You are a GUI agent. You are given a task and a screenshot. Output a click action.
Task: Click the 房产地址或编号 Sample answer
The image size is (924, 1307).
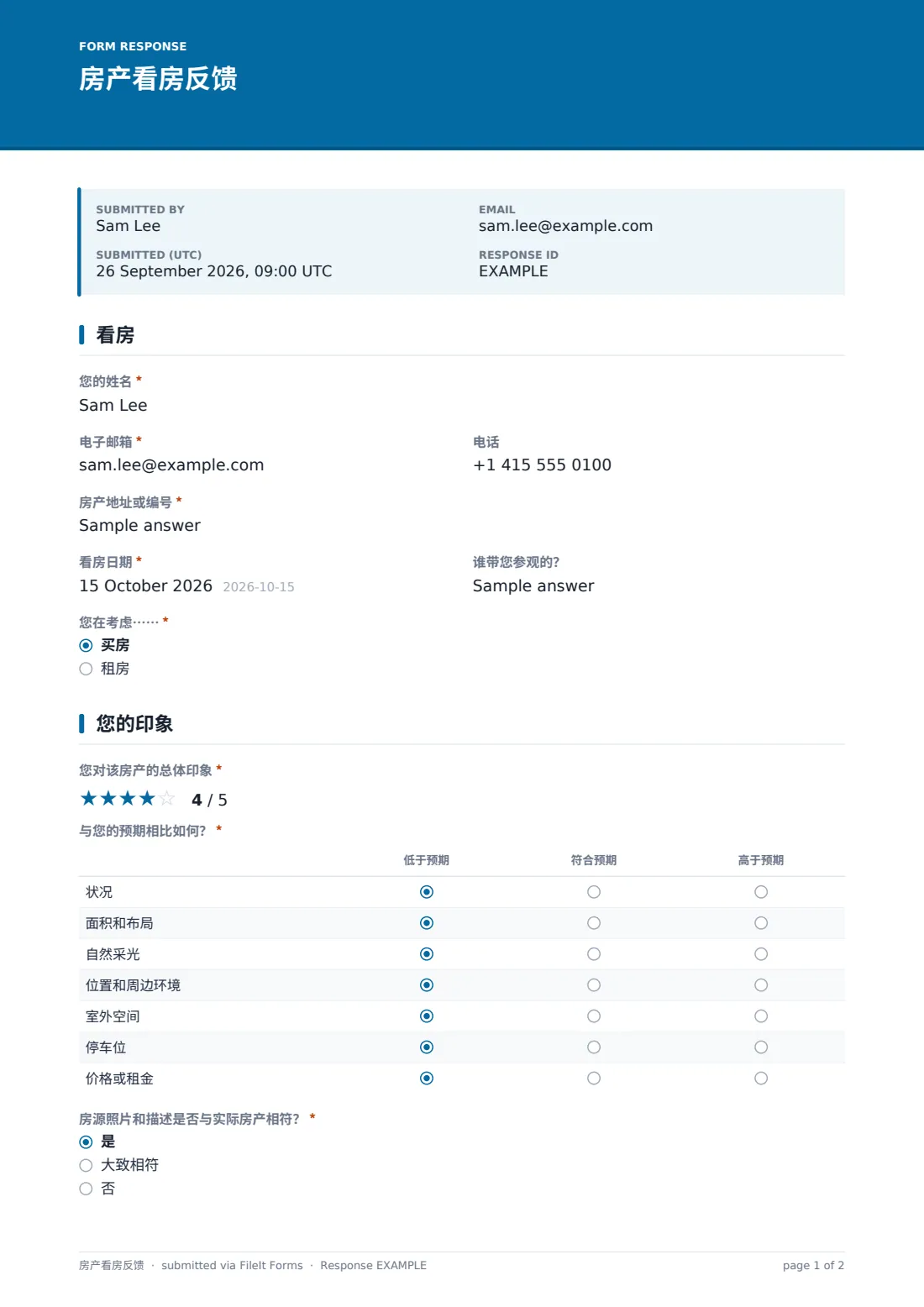[x=139, y=526]
